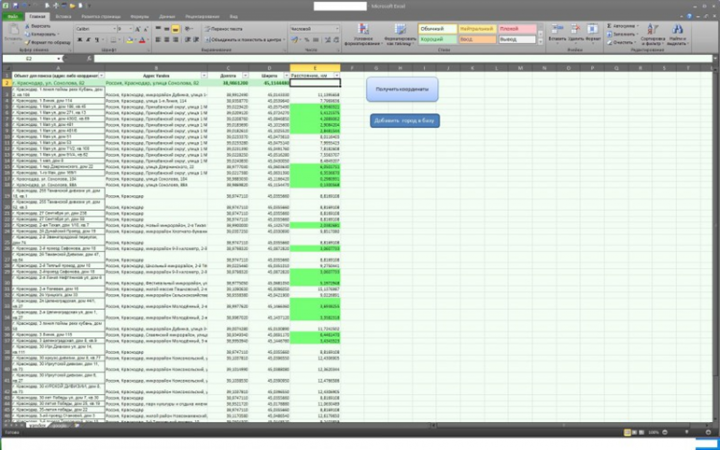Expand Объединить и поместить в центре options

284,40
